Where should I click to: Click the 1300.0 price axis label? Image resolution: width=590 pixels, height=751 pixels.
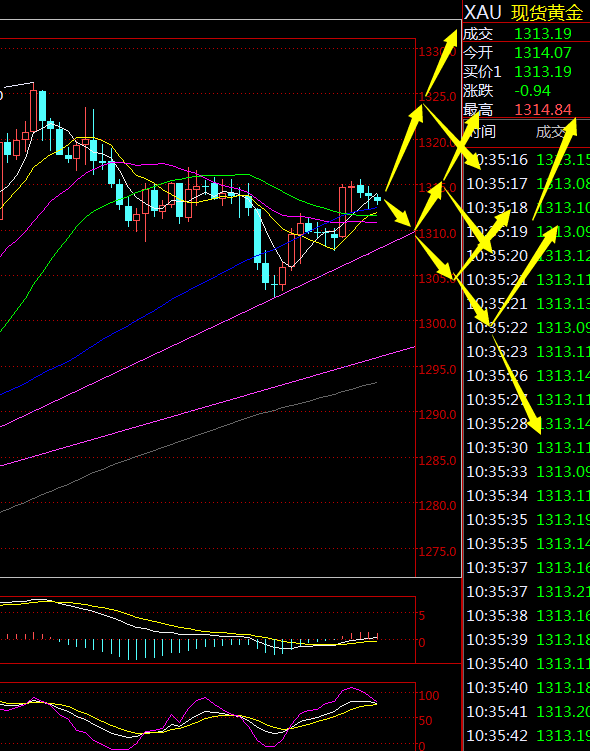coord(437,324)
